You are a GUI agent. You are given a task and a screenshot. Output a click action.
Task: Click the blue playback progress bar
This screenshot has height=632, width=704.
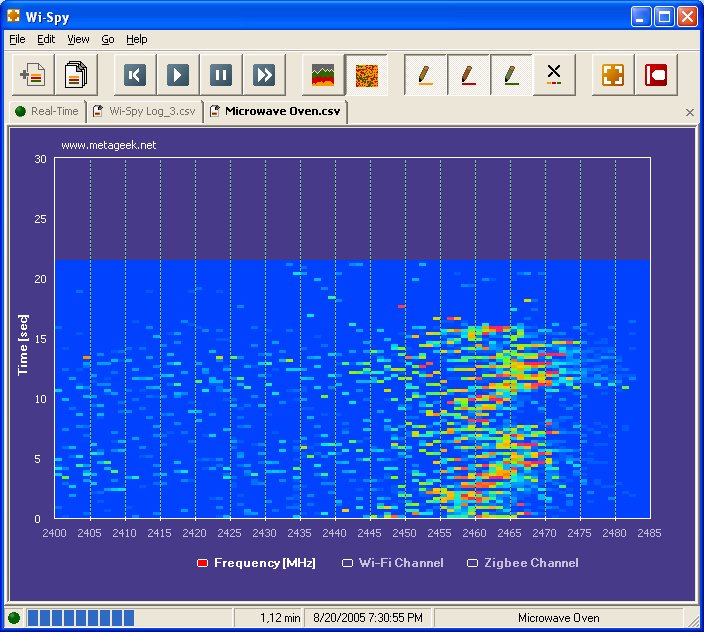[x=81, y=618]
